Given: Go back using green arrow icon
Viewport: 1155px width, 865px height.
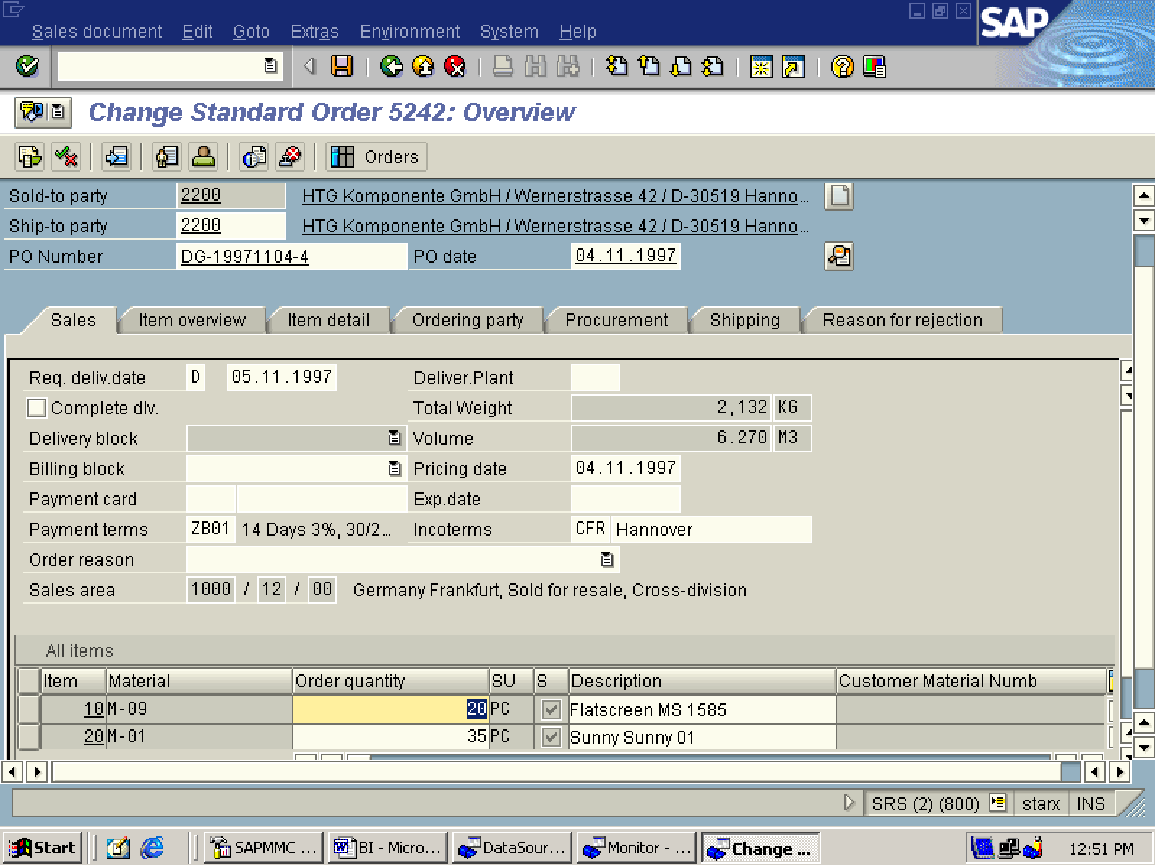Looking at the screenshot, I should (x=391, y=66).
